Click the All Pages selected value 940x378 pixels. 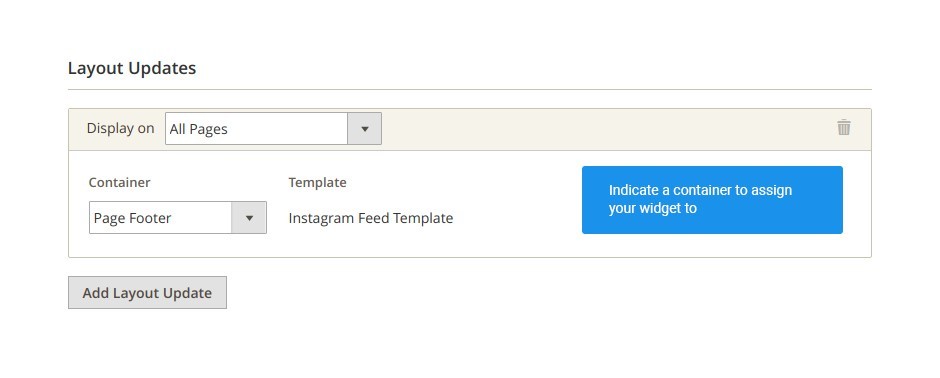pos(198,129)
